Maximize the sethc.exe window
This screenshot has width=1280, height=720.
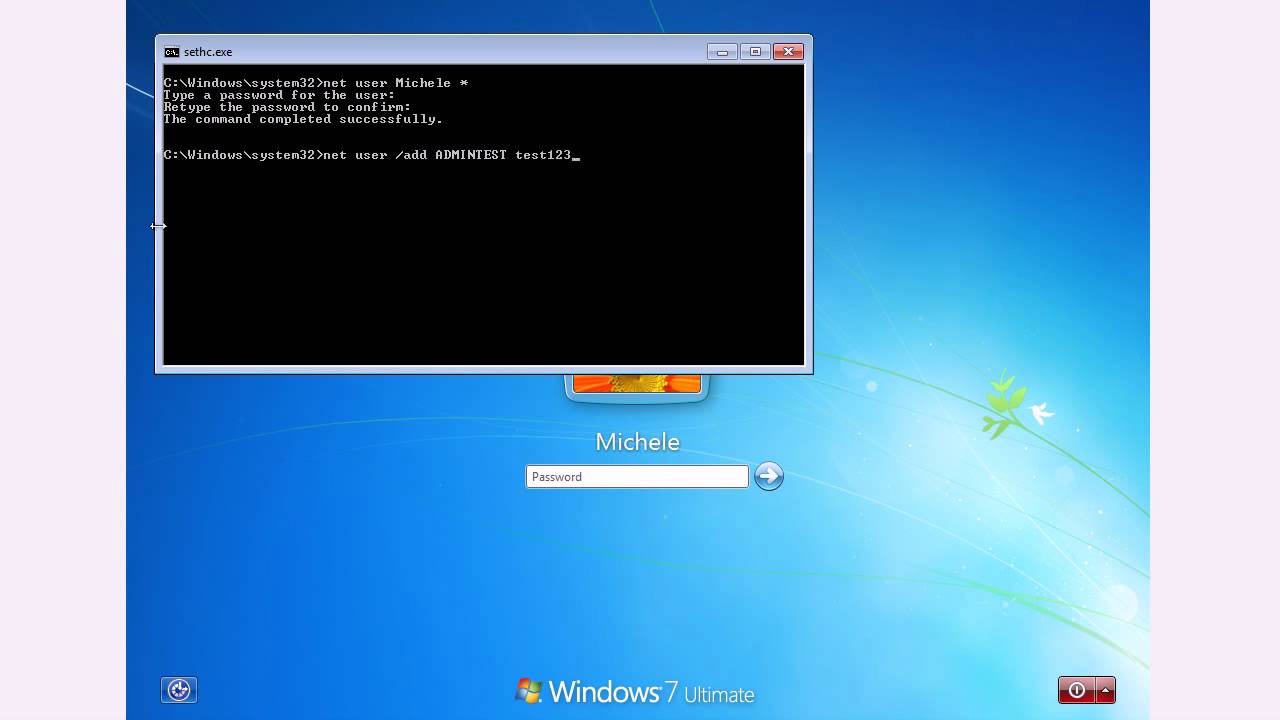click(x=755, y=52)
